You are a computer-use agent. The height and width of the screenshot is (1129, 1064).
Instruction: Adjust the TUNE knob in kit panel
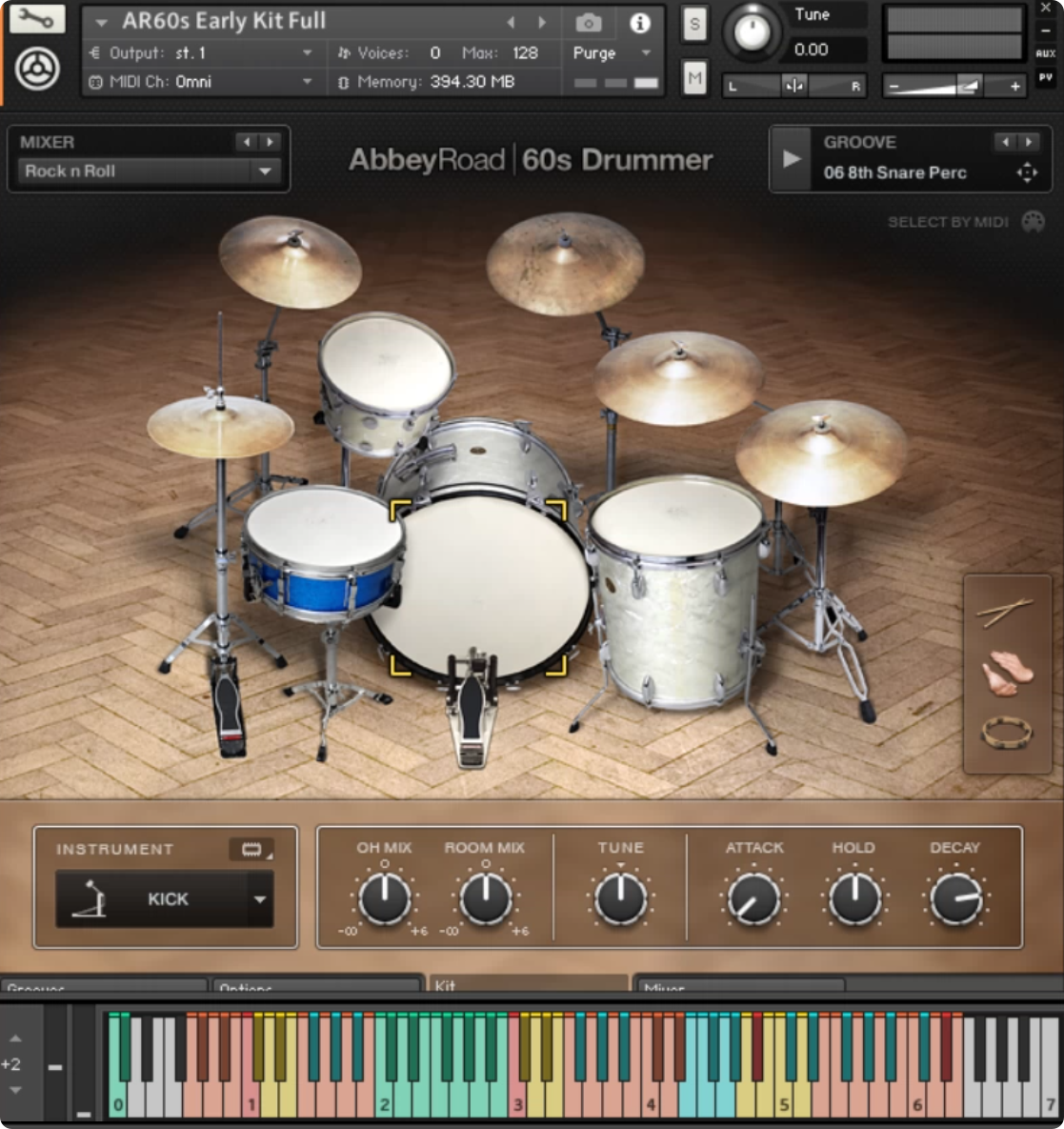pyautogui.click(x=620, y=898)
